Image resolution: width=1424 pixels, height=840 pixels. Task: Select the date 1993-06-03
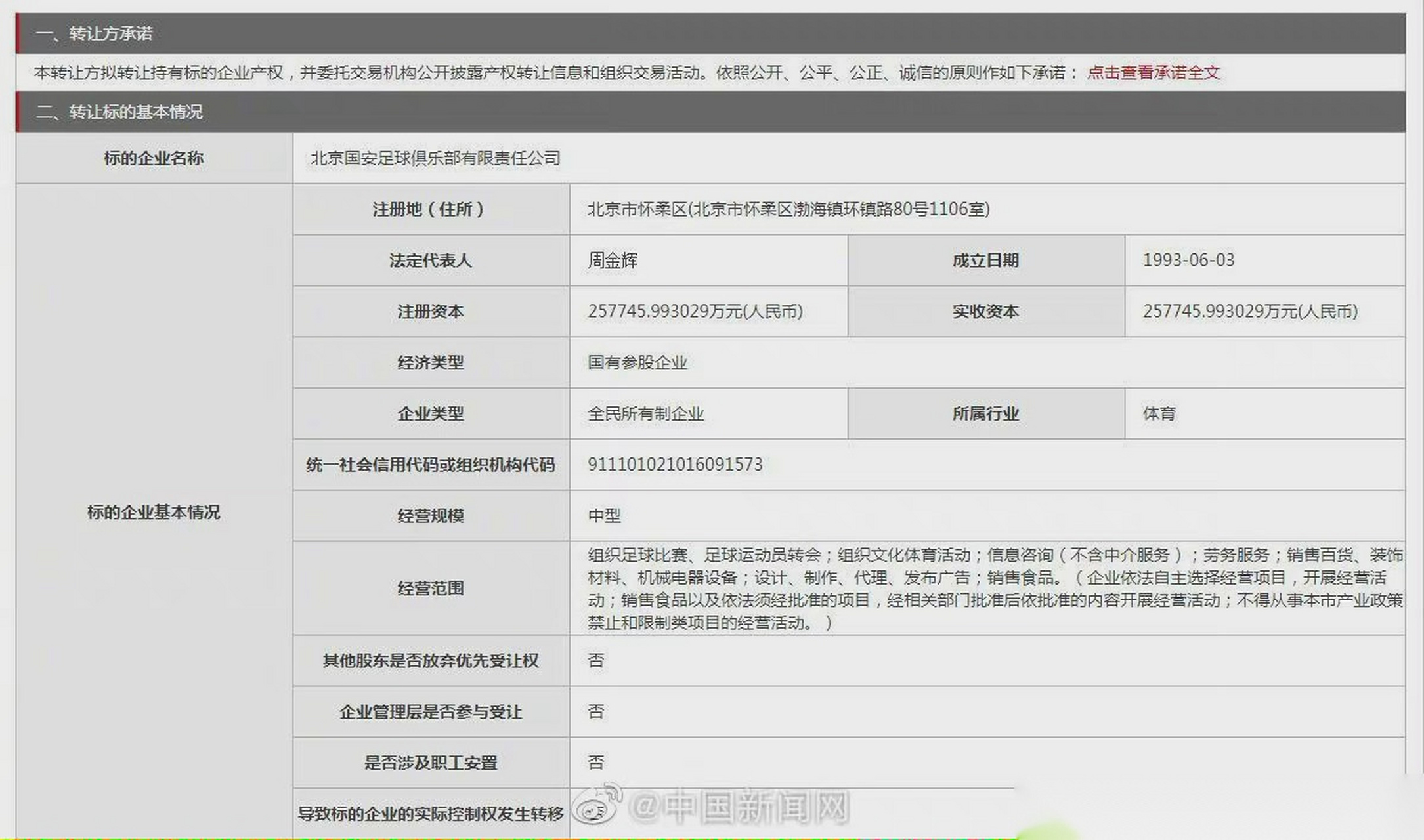tap(1188, 260)
